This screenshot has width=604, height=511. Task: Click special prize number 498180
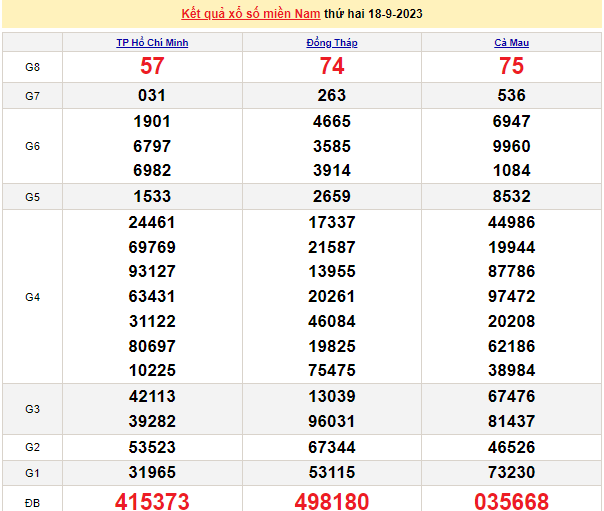click(331, 501)
